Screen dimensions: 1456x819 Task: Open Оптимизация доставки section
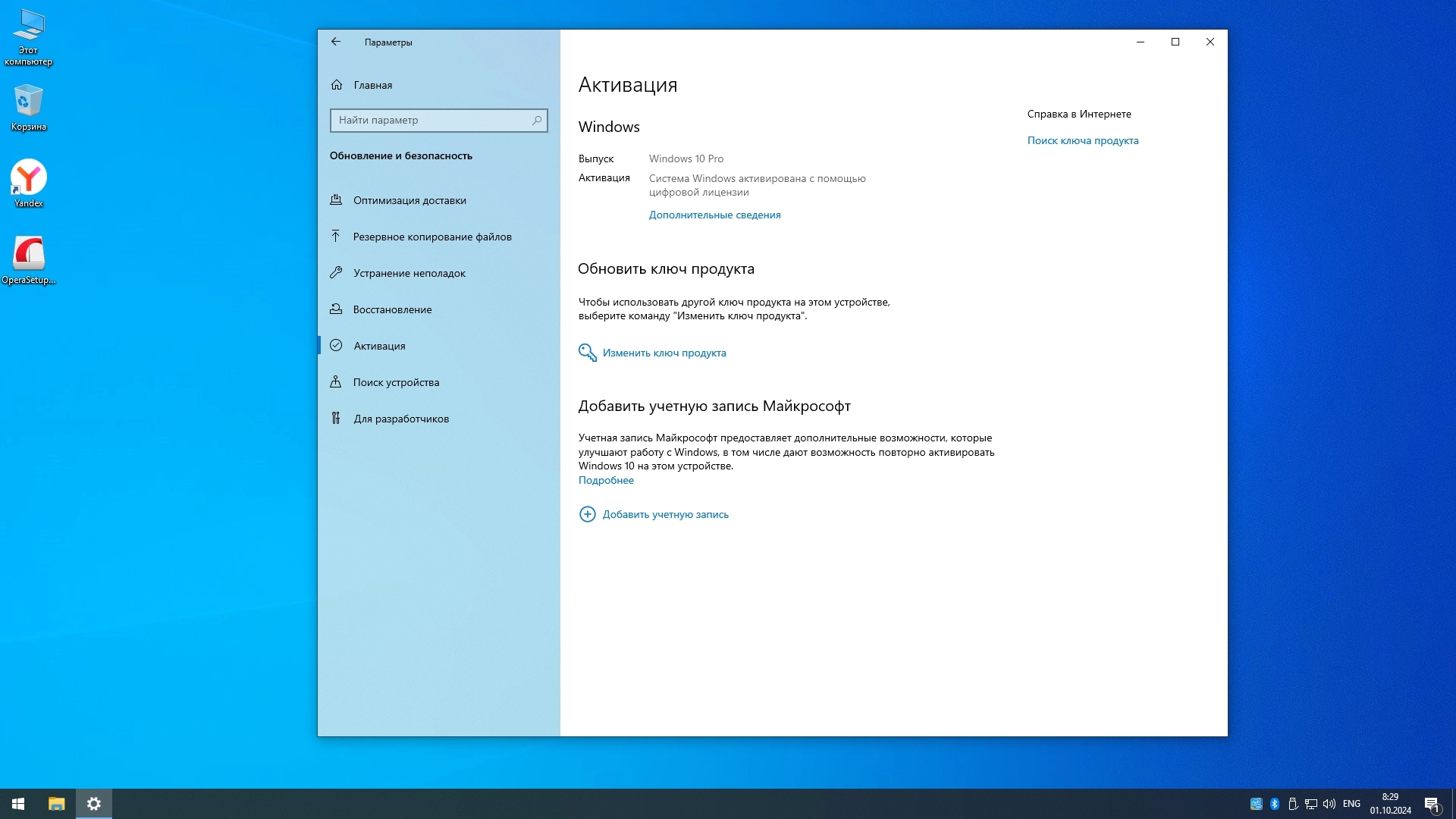(x=409, y=200)
